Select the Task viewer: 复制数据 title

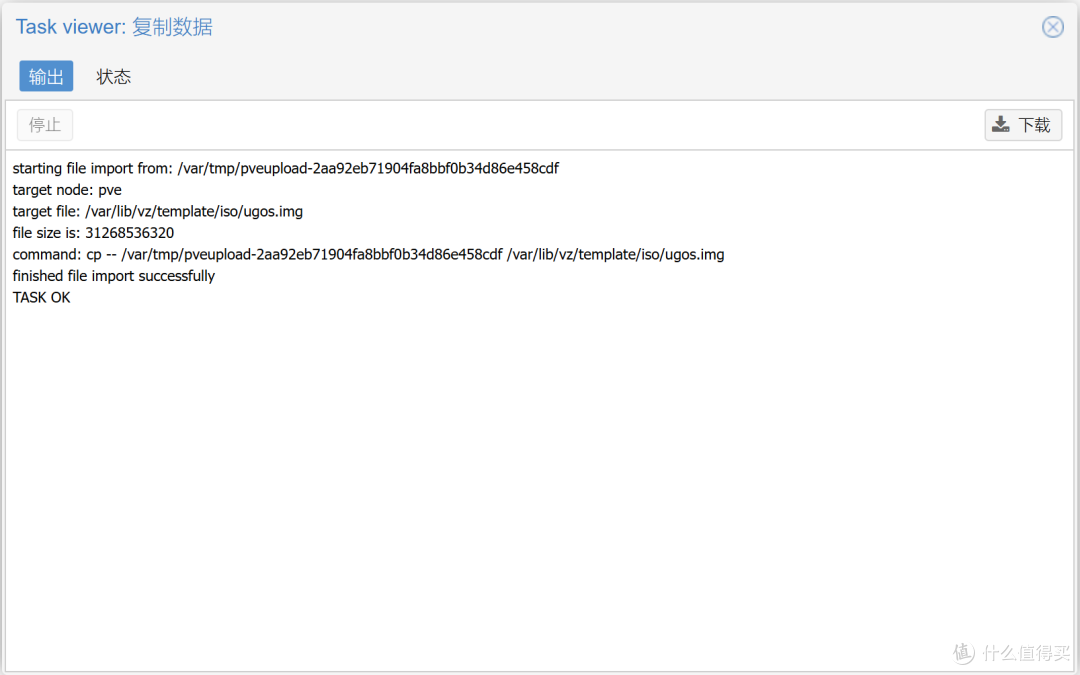tap(114, 27)
